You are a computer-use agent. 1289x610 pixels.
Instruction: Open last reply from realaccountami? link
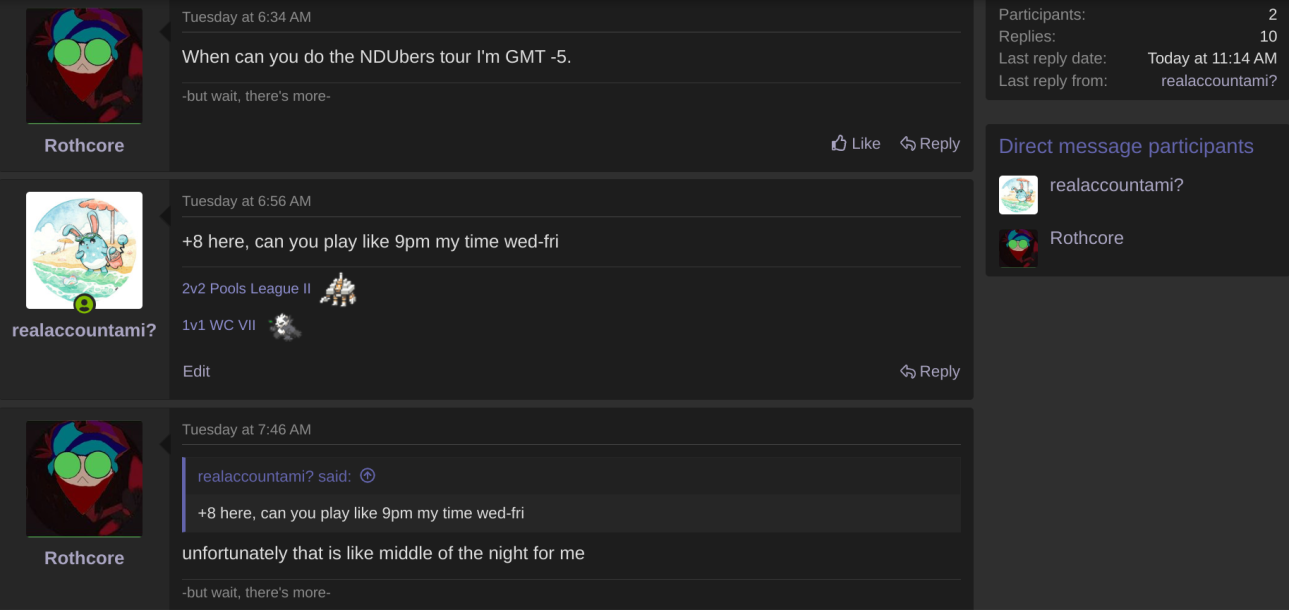pyautogui.click(x=1219, y=81)
